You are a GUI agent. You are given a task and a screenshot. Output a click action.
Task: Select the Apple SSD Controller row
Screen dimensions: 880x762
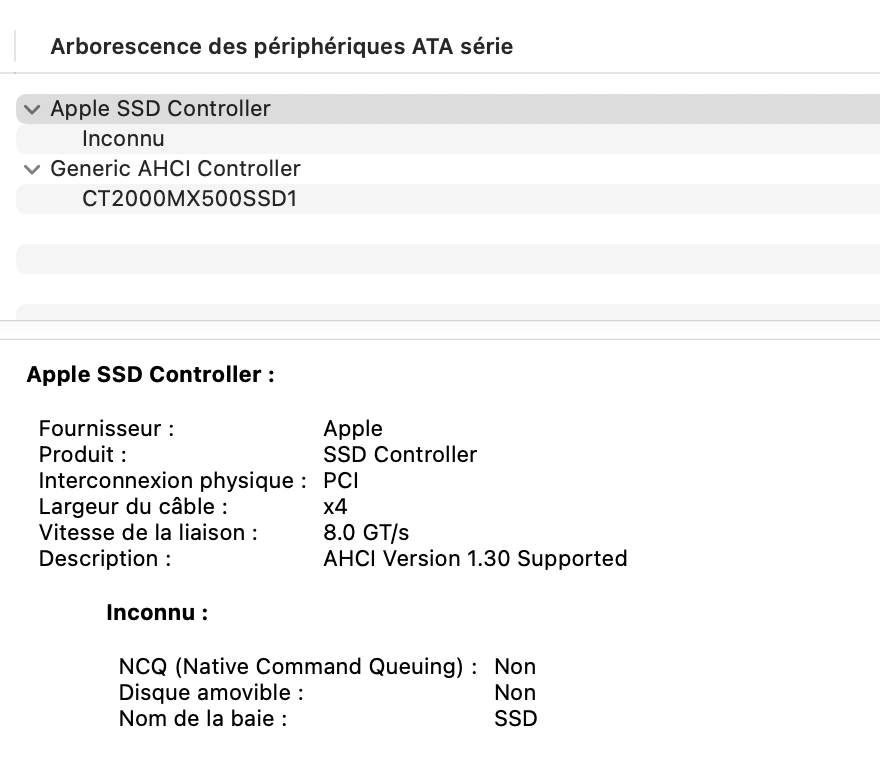pos(161,109)
